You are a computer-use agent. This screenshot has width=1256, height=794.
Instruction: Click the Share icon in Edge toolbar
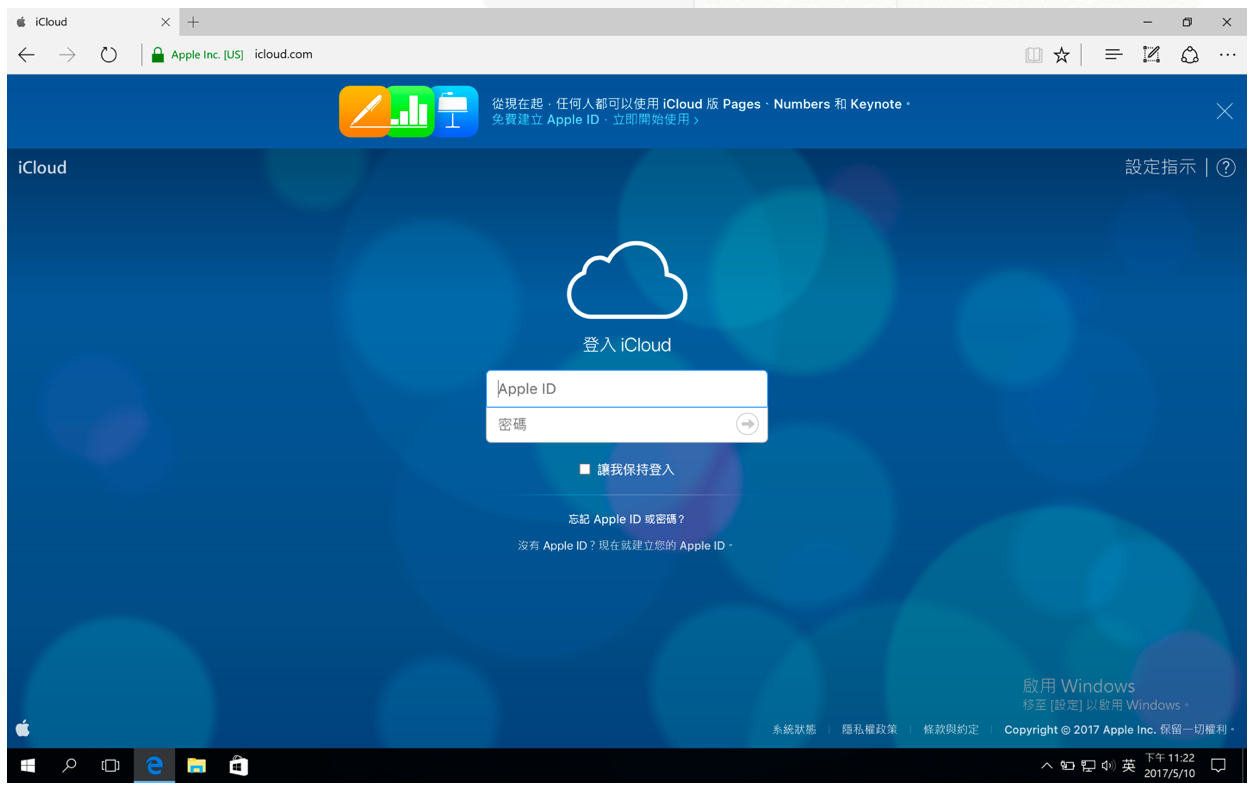[1190, 55]
